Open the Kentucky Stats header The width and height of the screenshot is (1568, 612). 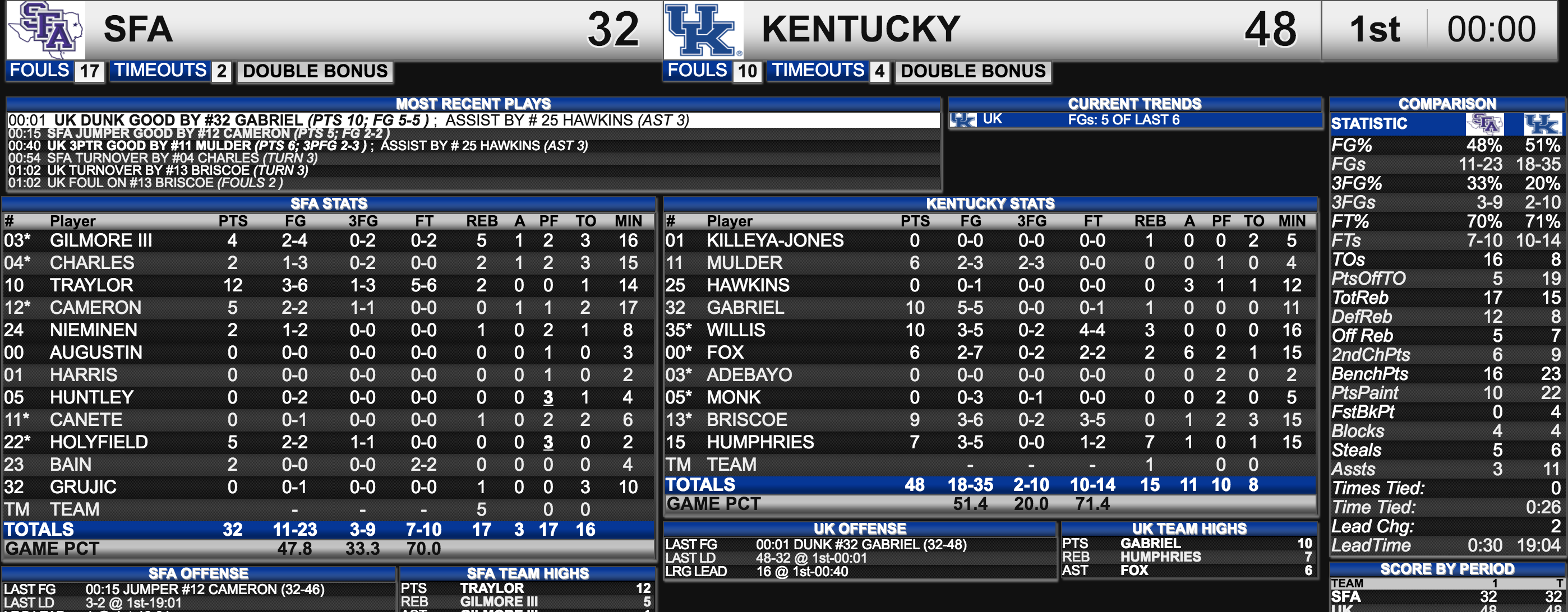(x=990, y=203)
